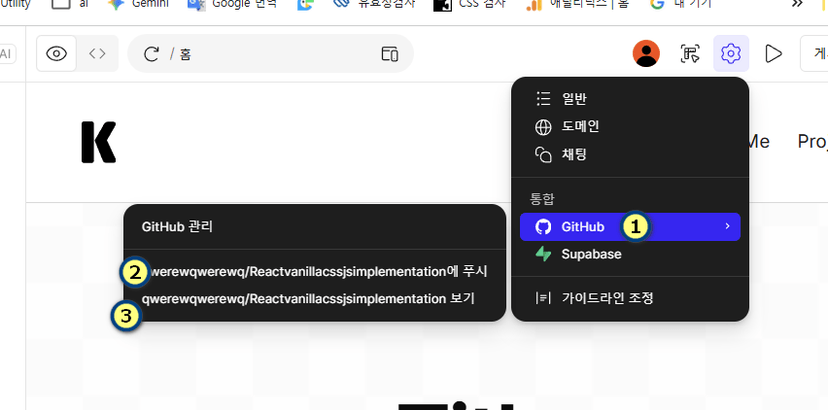
Task: Reload the page with the refresh icon
Action: click(x=152, y=54)
